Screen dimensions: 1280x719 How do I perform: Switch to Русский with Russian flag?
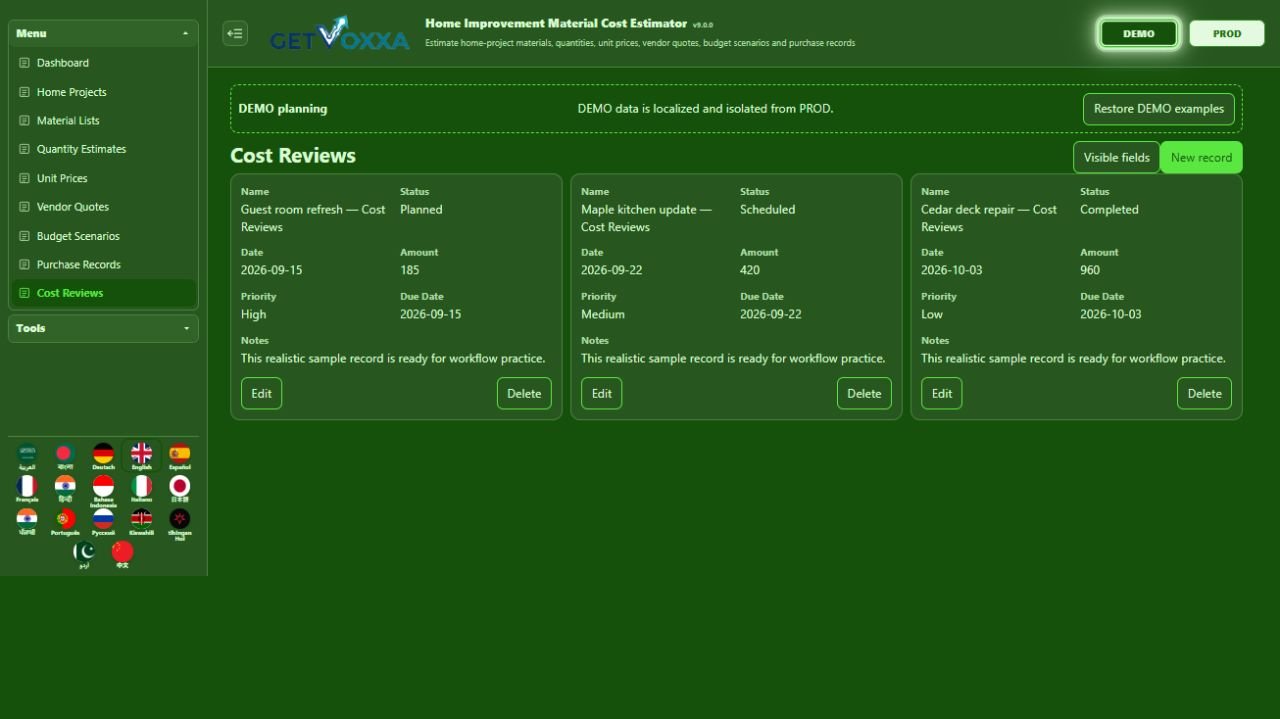tap(103, 521)
